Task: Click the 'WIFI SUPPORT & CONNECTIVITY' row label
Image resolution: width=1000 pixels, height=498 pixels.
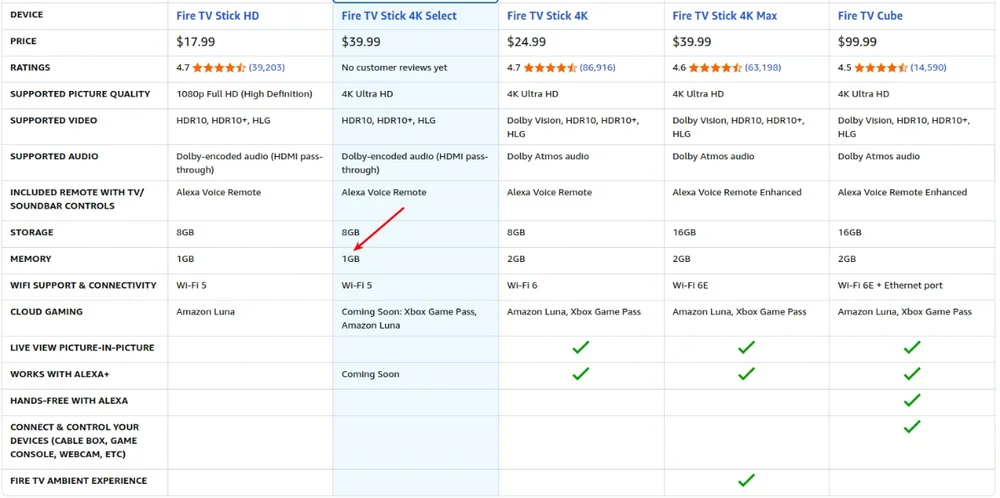Action: pos(83,285)
